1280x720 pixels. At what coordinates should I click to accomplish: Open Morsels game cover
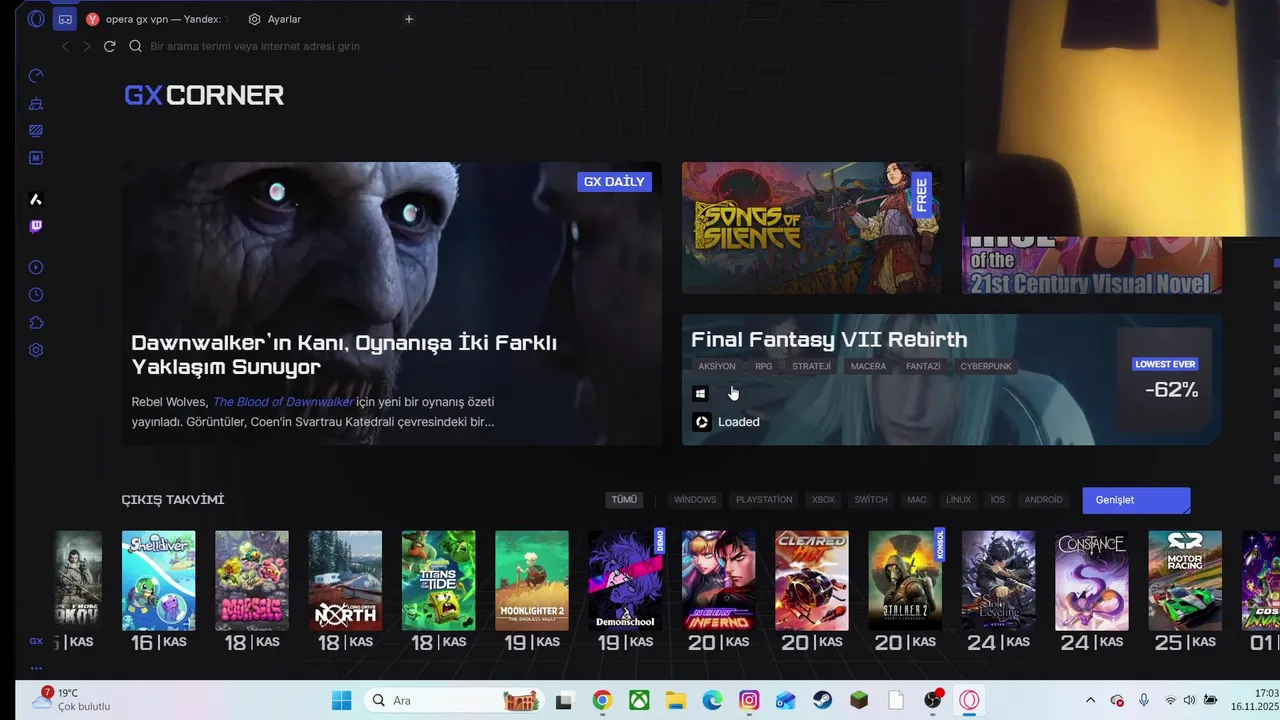(x=252, y=581)
